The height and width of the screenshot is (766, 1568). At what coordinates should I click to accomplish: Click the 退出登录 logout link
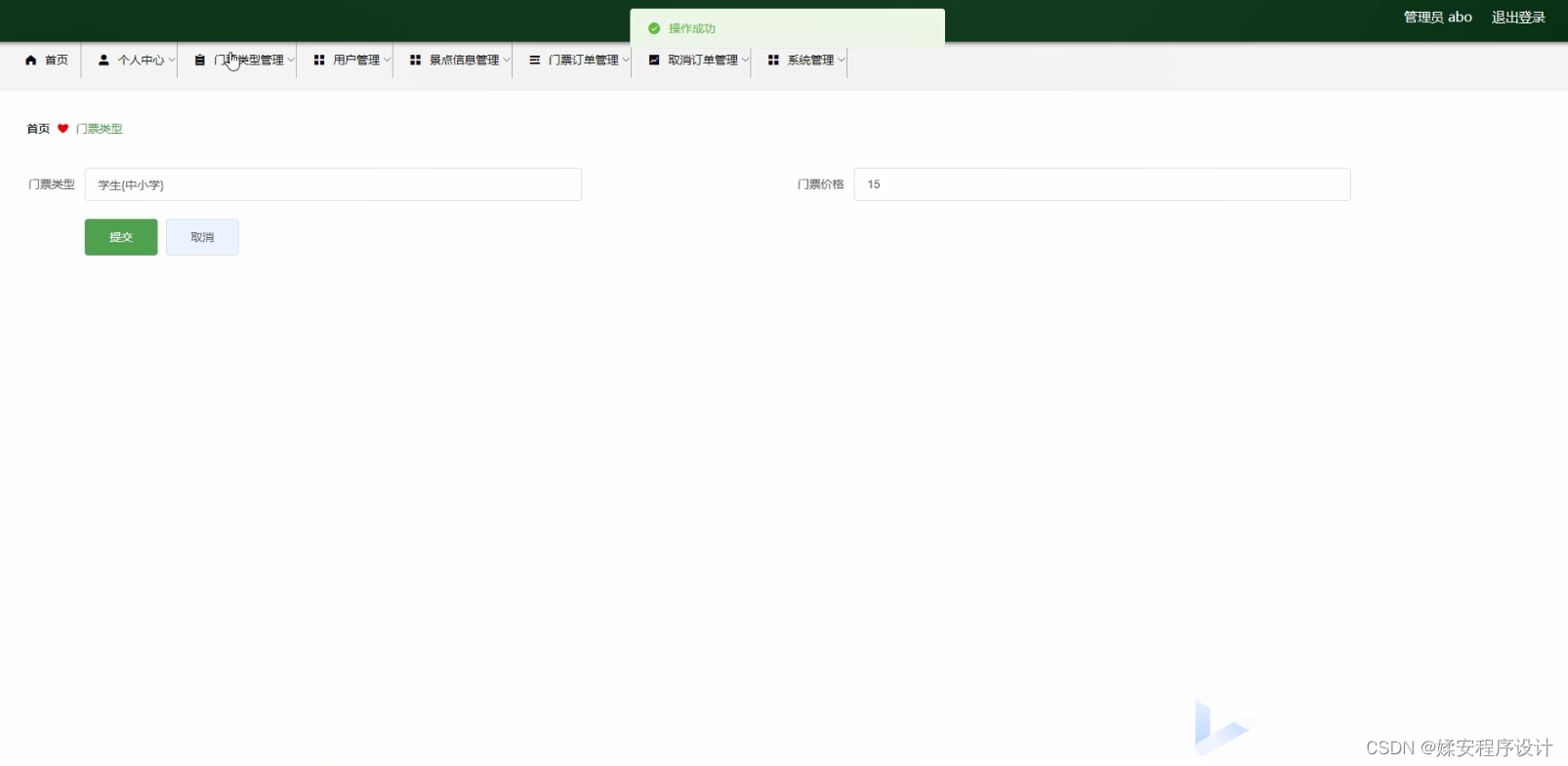pos(1518,18)
